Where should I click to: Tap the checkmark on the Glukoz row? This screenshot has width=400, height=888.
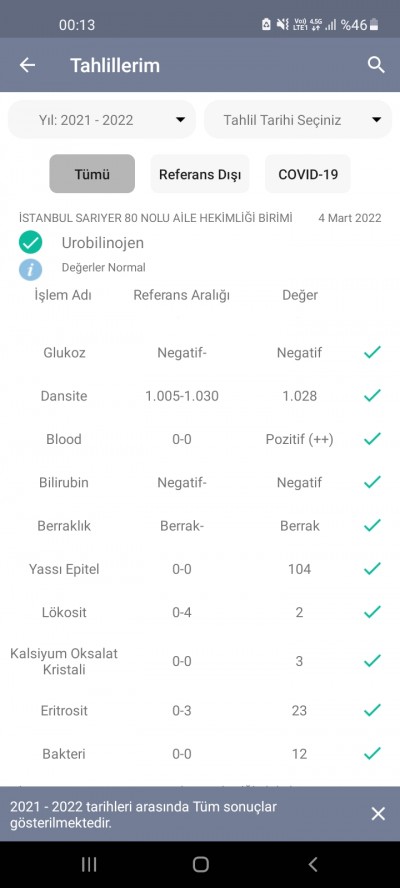click(372, 353)
